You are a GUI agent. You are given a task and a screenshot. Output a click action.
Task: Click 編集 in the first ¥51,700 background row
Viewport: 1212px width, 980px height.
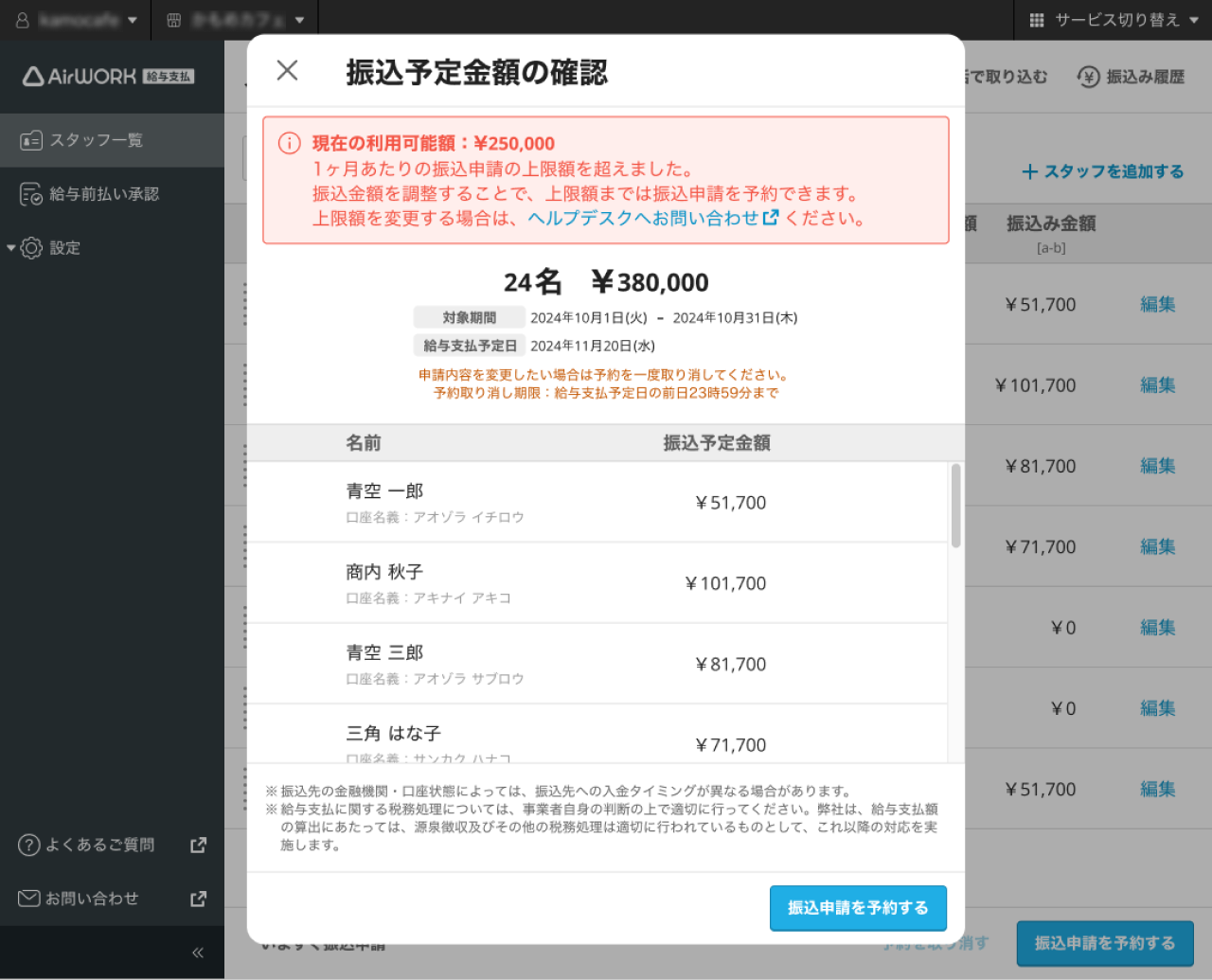point(1157,304)
